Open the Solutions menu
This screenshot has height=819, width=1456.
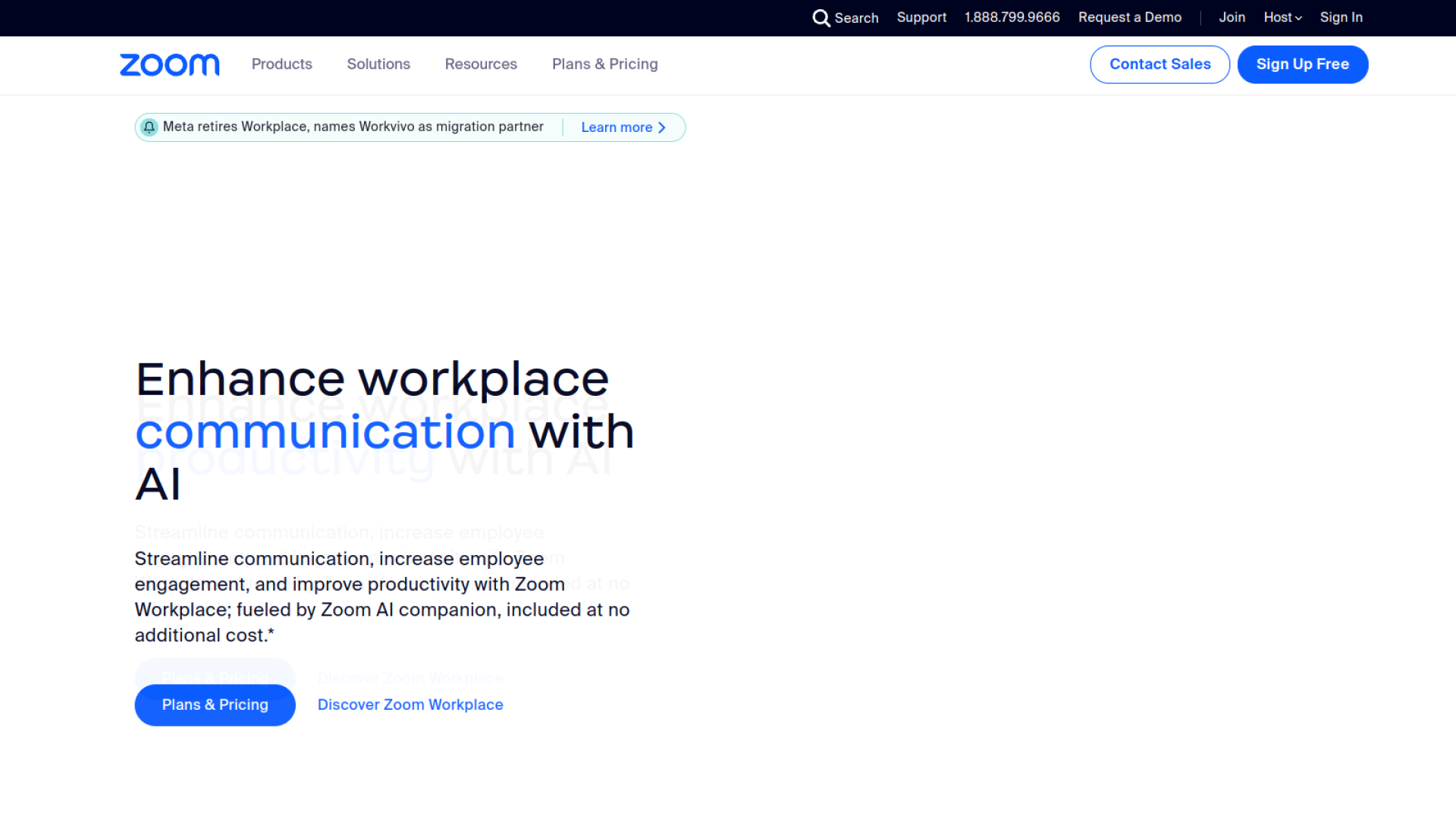point(378,64)
